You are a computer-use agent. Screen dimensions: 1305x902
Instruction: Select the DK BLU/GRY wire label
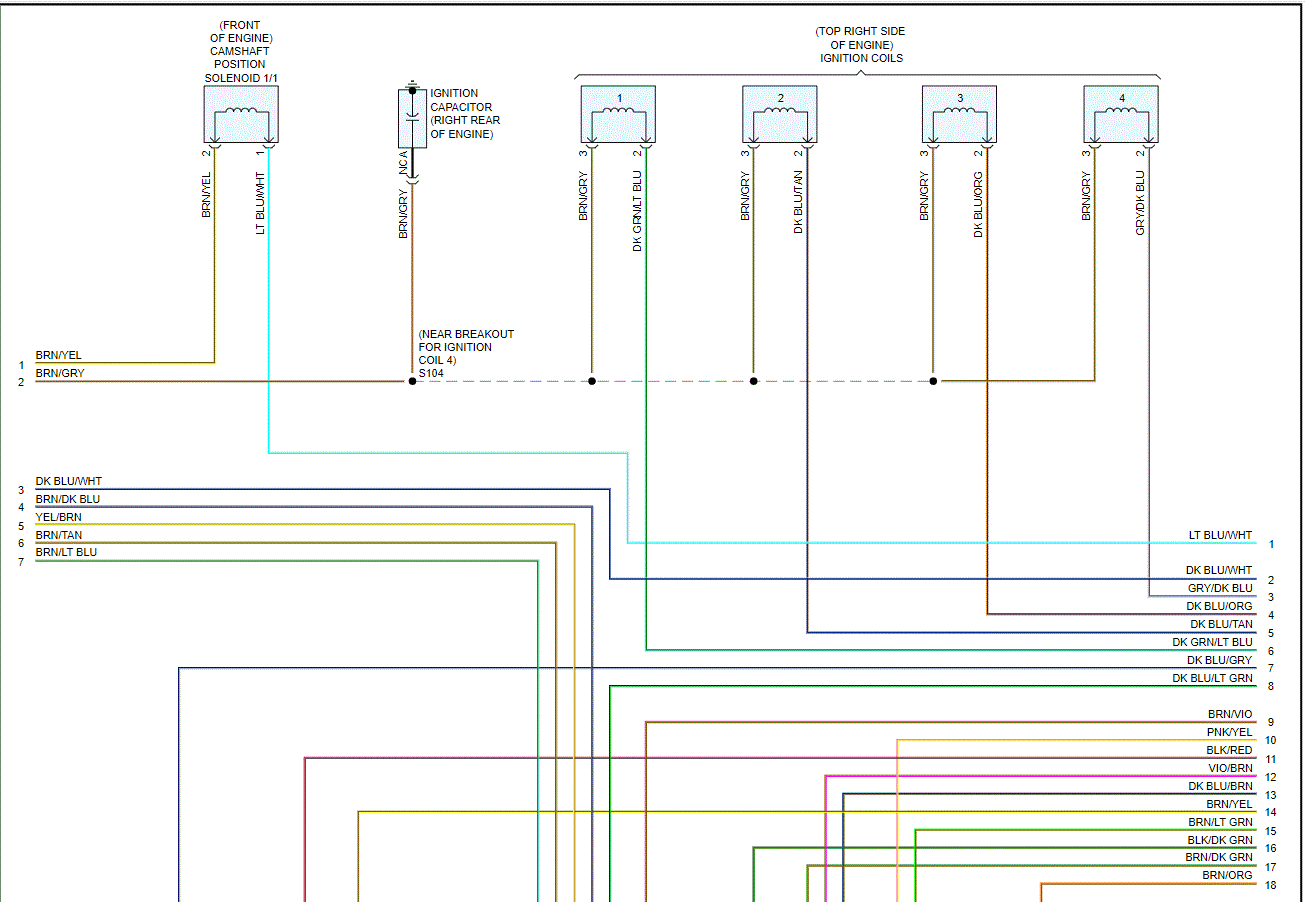point(1220,660)
